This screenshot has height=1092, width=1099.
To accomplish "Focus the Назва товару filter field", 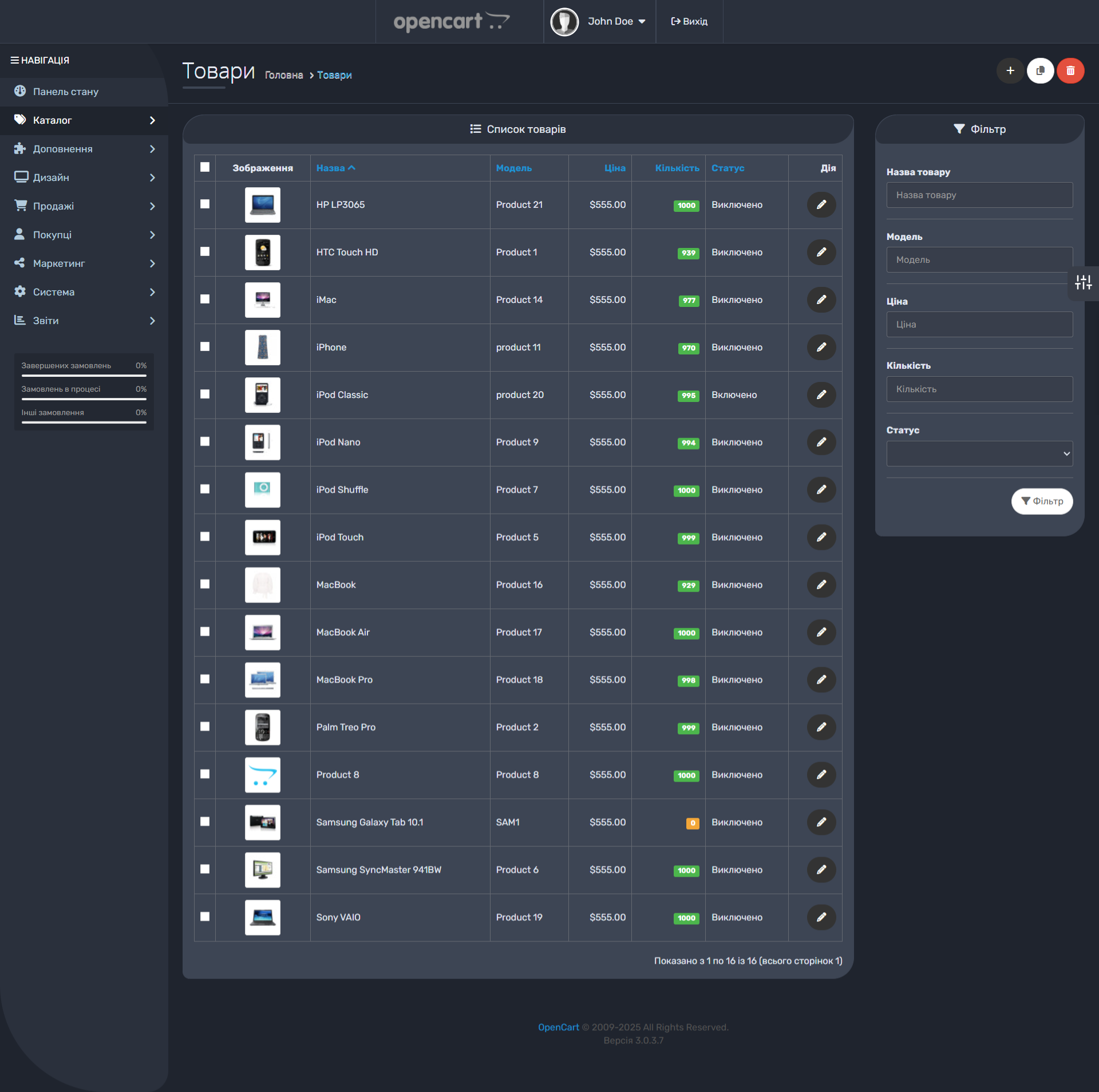I will (x=979, y=195).
